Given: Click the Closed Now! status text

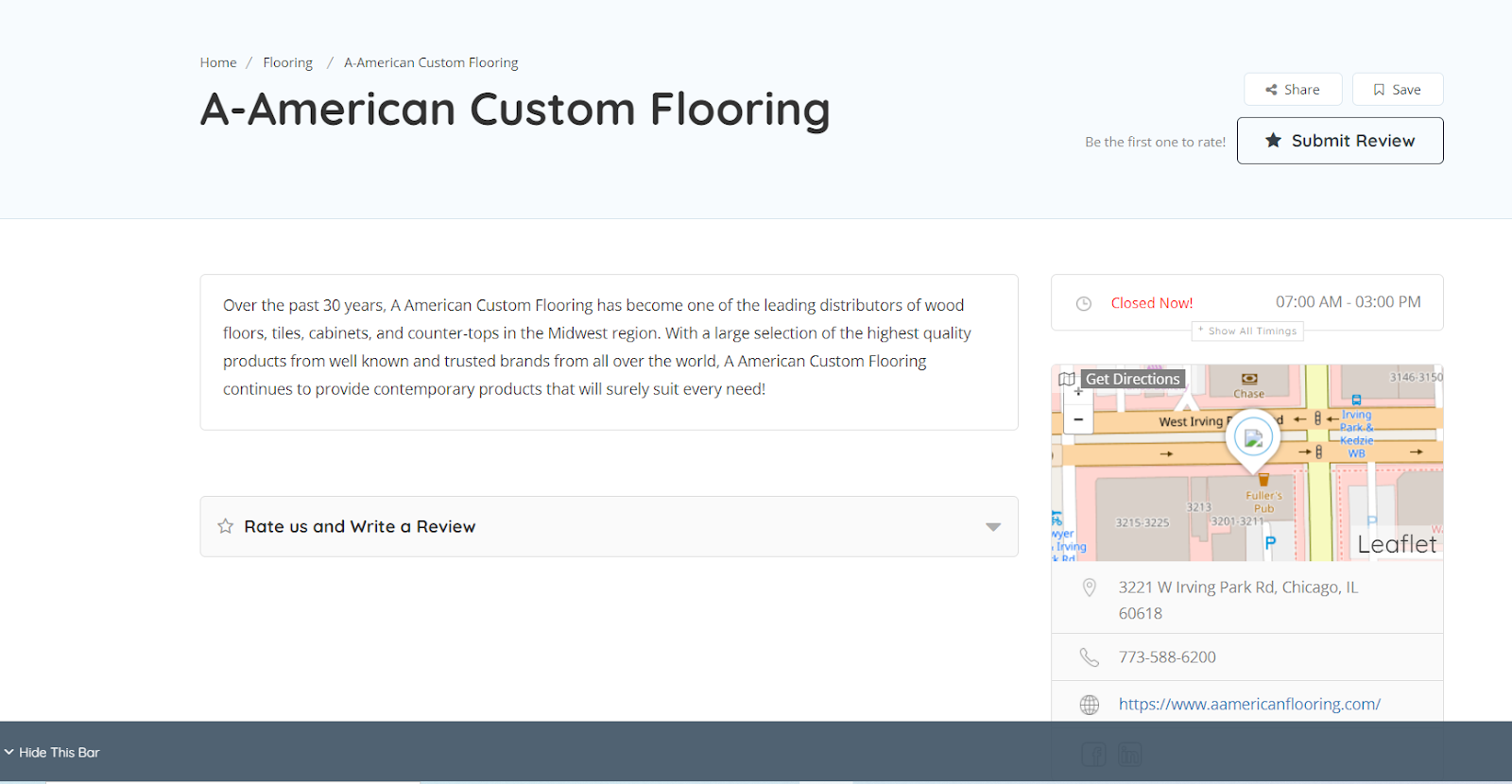Looking at the screenshot, I should point(1152,303).
